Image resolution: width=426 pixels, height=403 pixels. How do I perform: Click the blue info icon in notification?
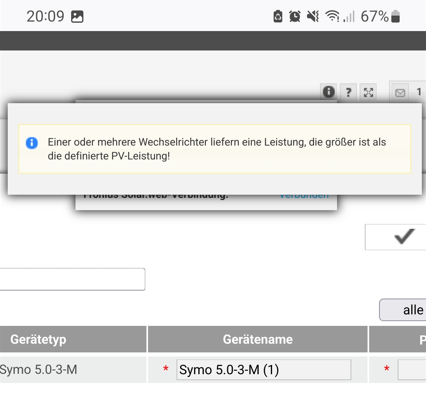pos(32,143)
